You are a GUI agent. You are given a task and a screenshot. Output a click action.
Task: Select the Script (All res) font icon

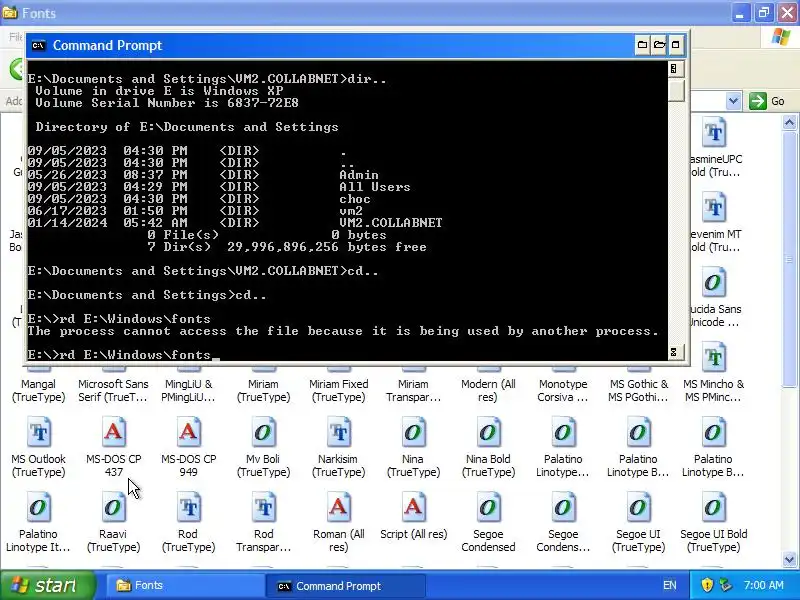click(413, 508)
